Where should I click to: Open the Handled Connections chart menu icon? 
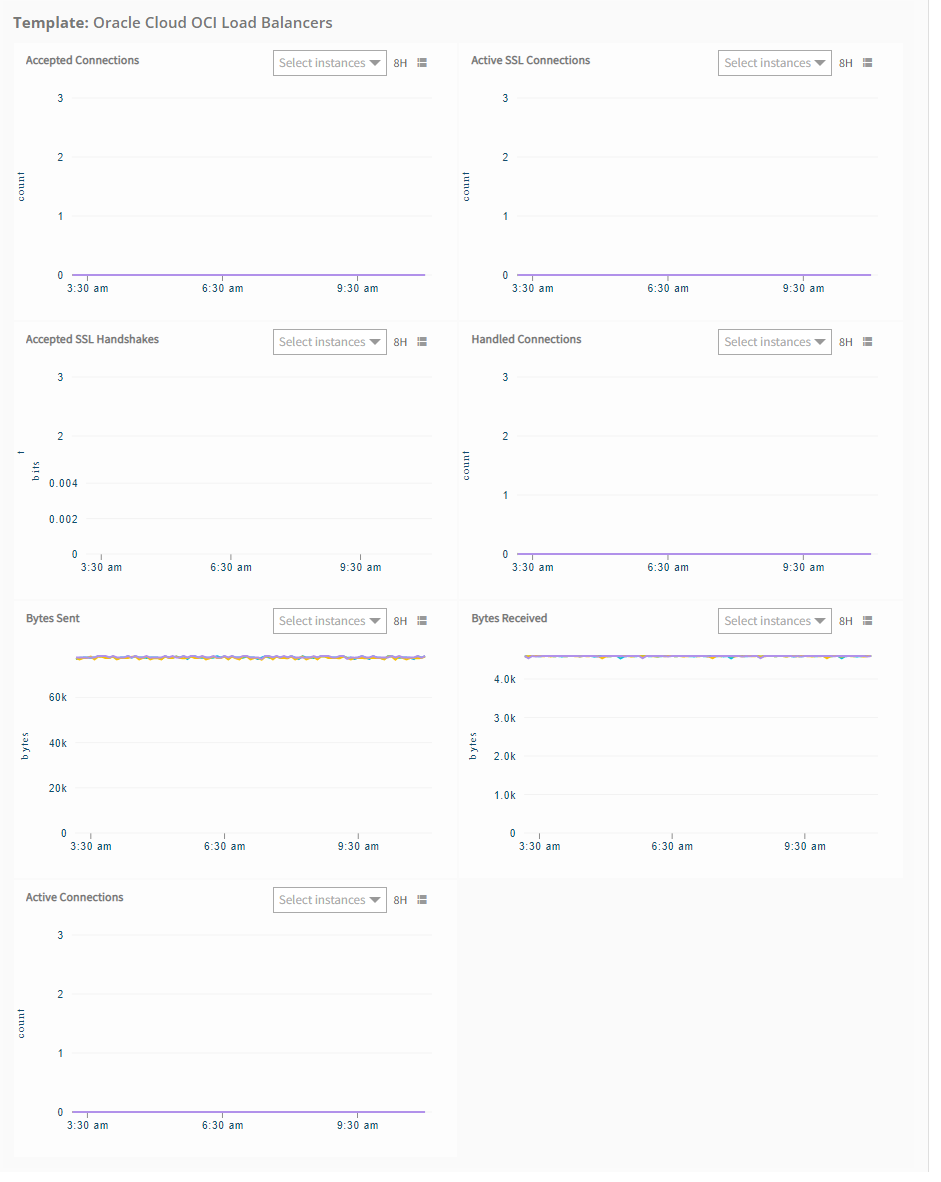(867, 342)
